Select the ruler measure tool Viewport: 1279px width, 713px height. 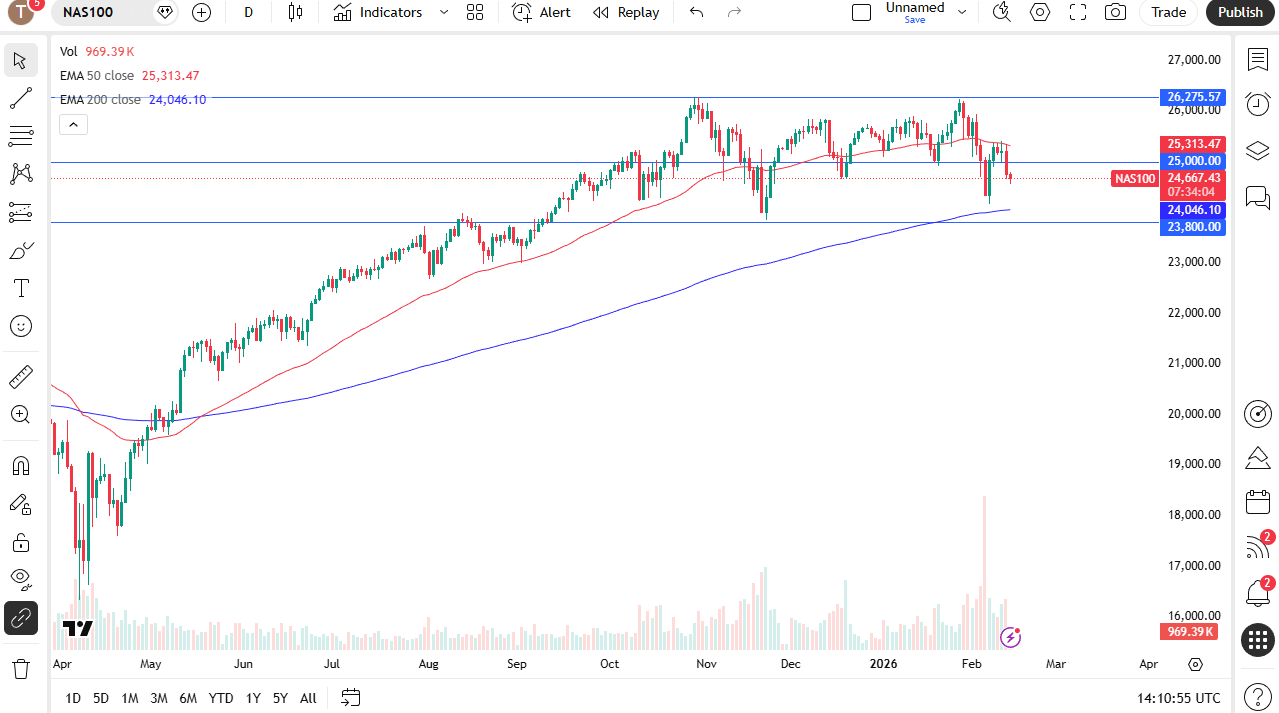tap(20, 377)
